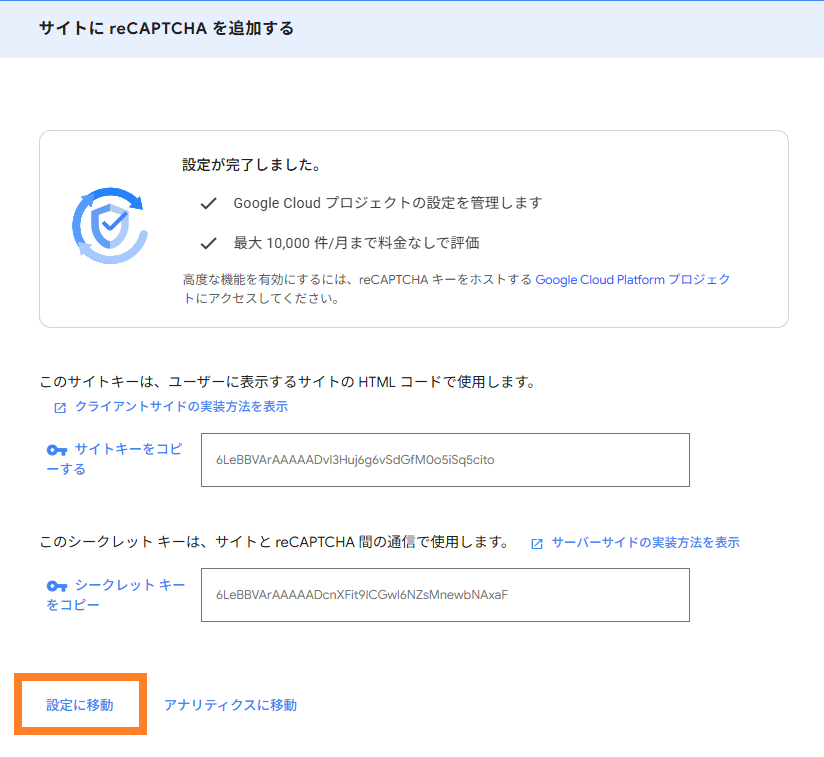The width and height of the screenshot is (824, 757).
Task: Click text Google Cloud プロジェクトの設定を管理します
Action: [x=388, y=203]
